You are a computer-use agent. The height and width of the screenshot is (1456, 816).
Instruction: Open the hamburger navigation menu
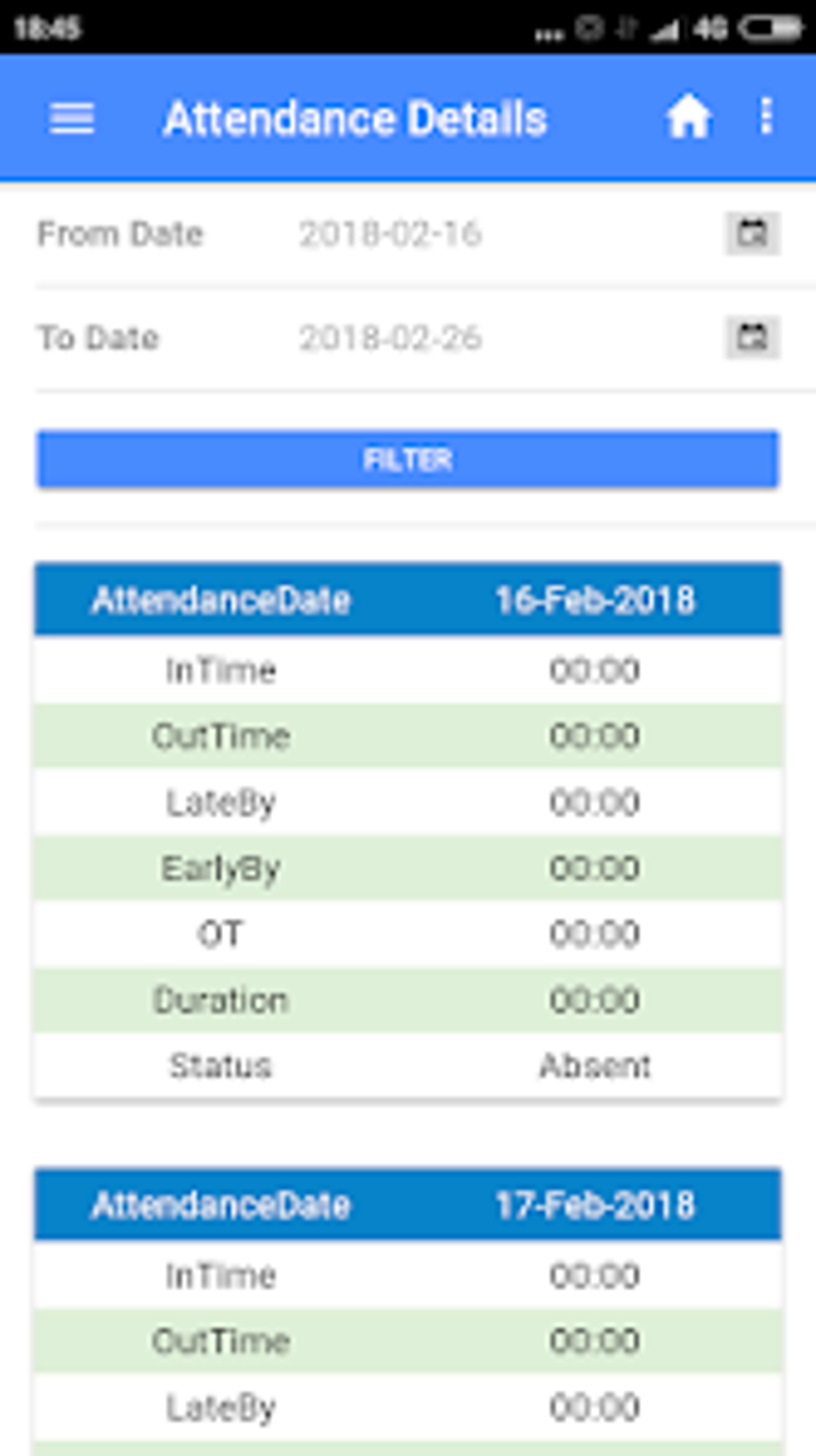coord(72,118)
